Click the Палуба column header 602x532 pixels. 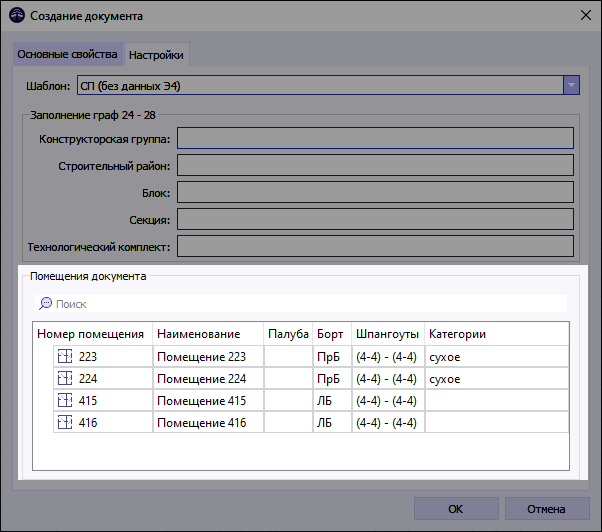288,334
